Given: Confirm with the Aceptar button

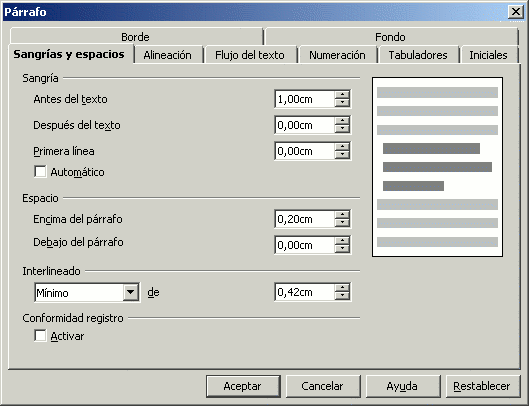Looking at the screenshot, I should (243, 386).
